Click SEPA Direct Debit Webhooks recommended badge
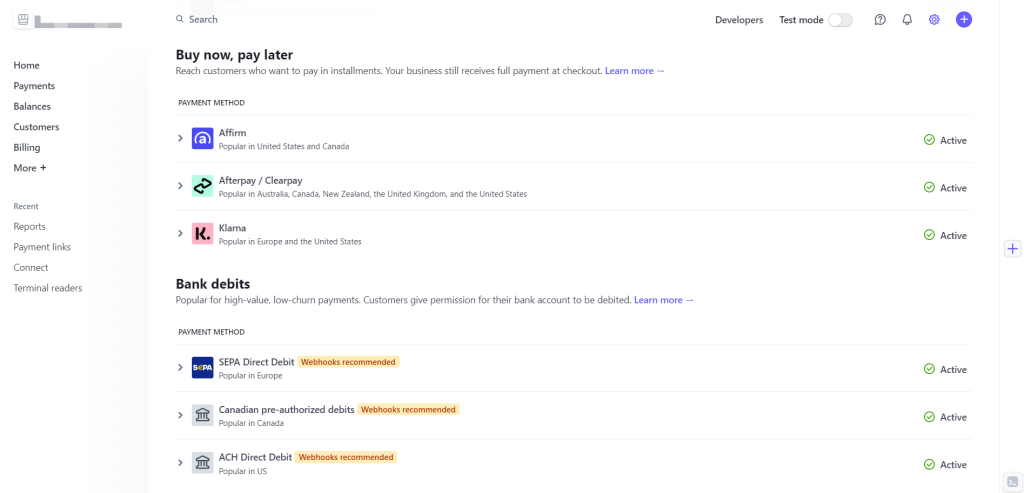This screenshot has width=1024, height=493. pyautogui.click(x=348, y=362)
